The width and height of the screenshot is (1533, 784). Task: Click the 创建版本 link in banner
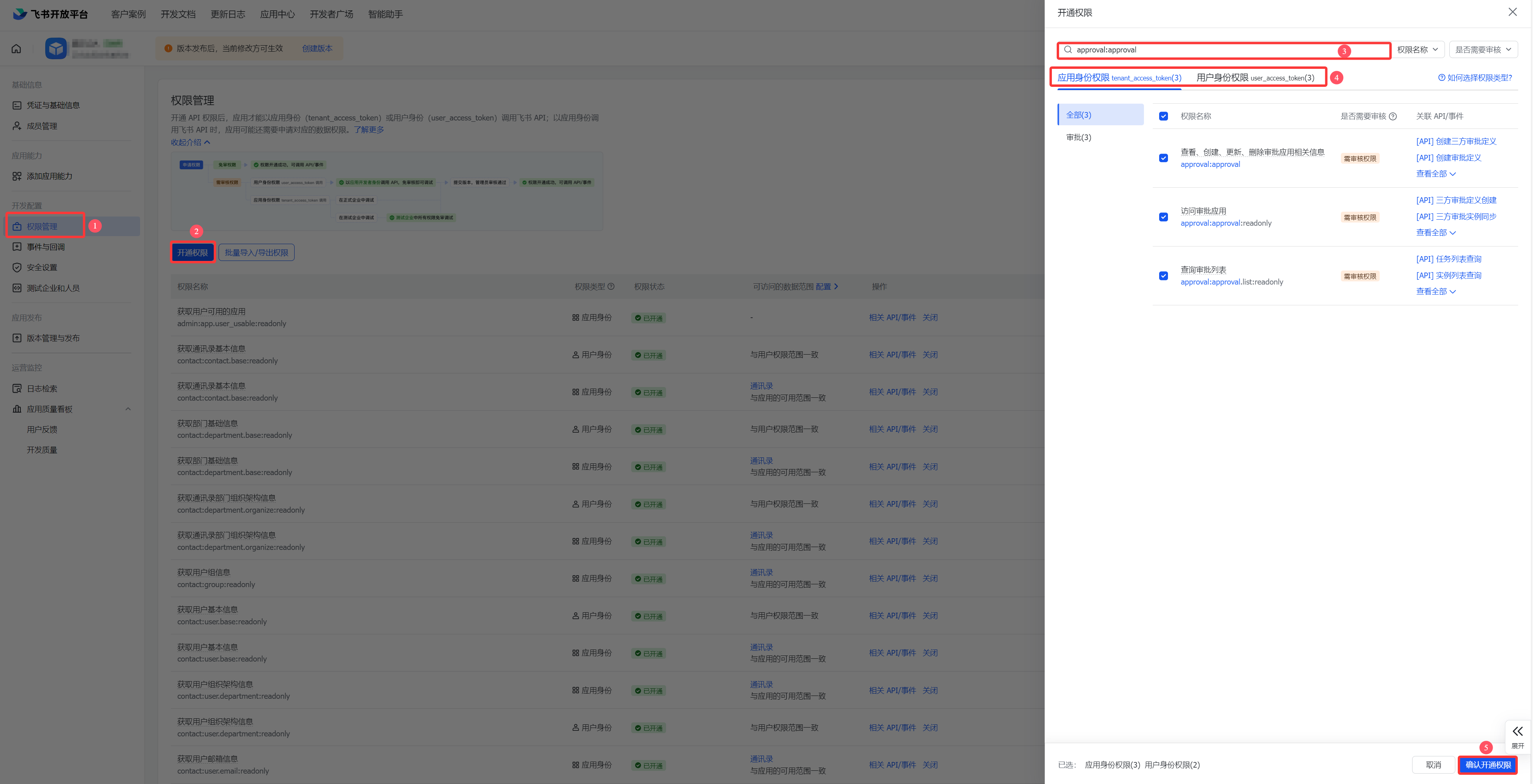pos(317,49)
